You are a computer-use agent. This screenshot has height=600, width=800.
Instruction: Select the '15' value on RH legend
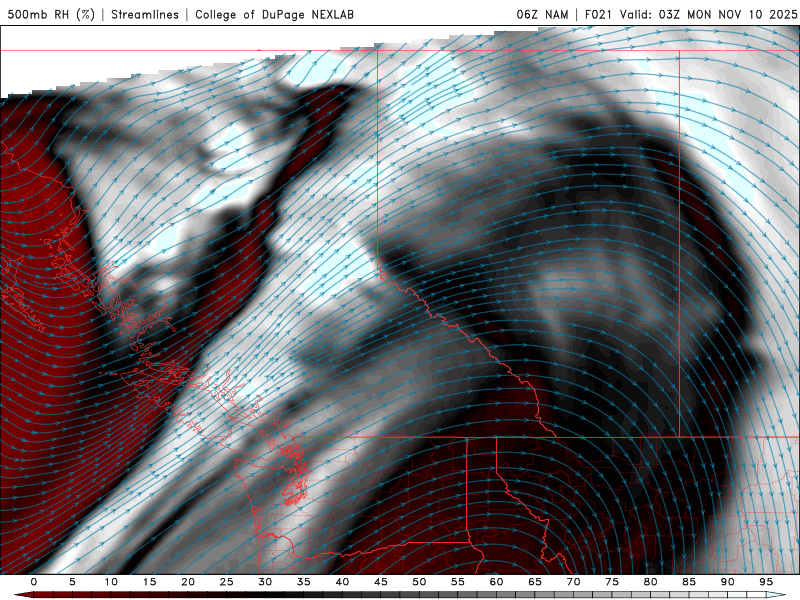point(149,582)
